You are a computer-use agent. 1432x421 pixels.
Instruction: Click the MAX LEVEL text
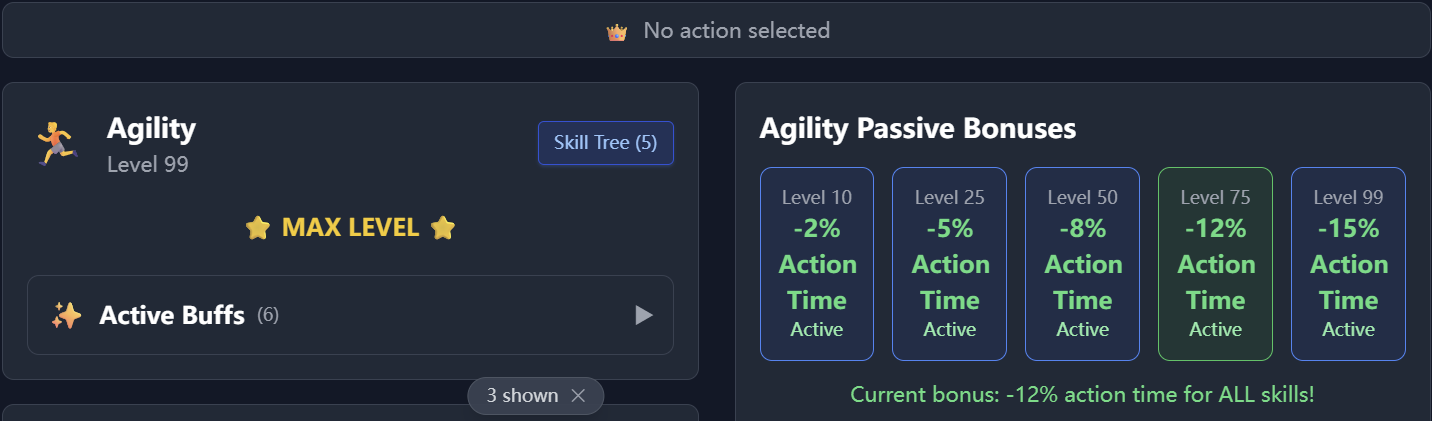[x=350, y=228]
